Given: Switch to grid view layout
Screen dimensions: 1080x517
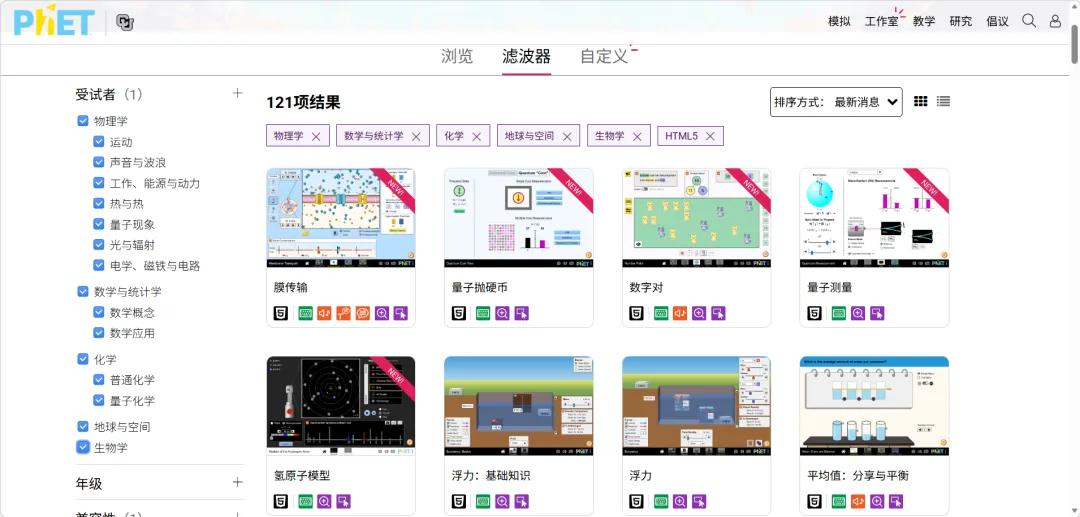Looking at the screenshot, I should [x=921, y=101].
